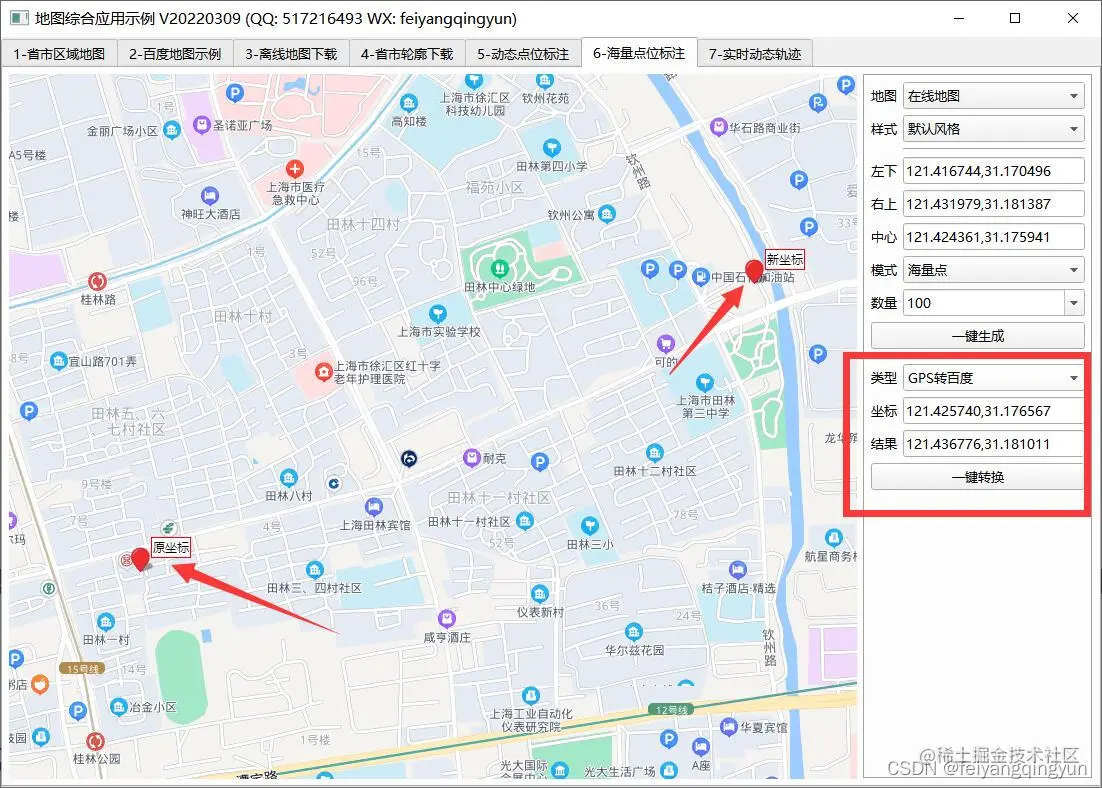Click the 徐汇区红十字老年护理医院 icon

click(x=323, y=371)
